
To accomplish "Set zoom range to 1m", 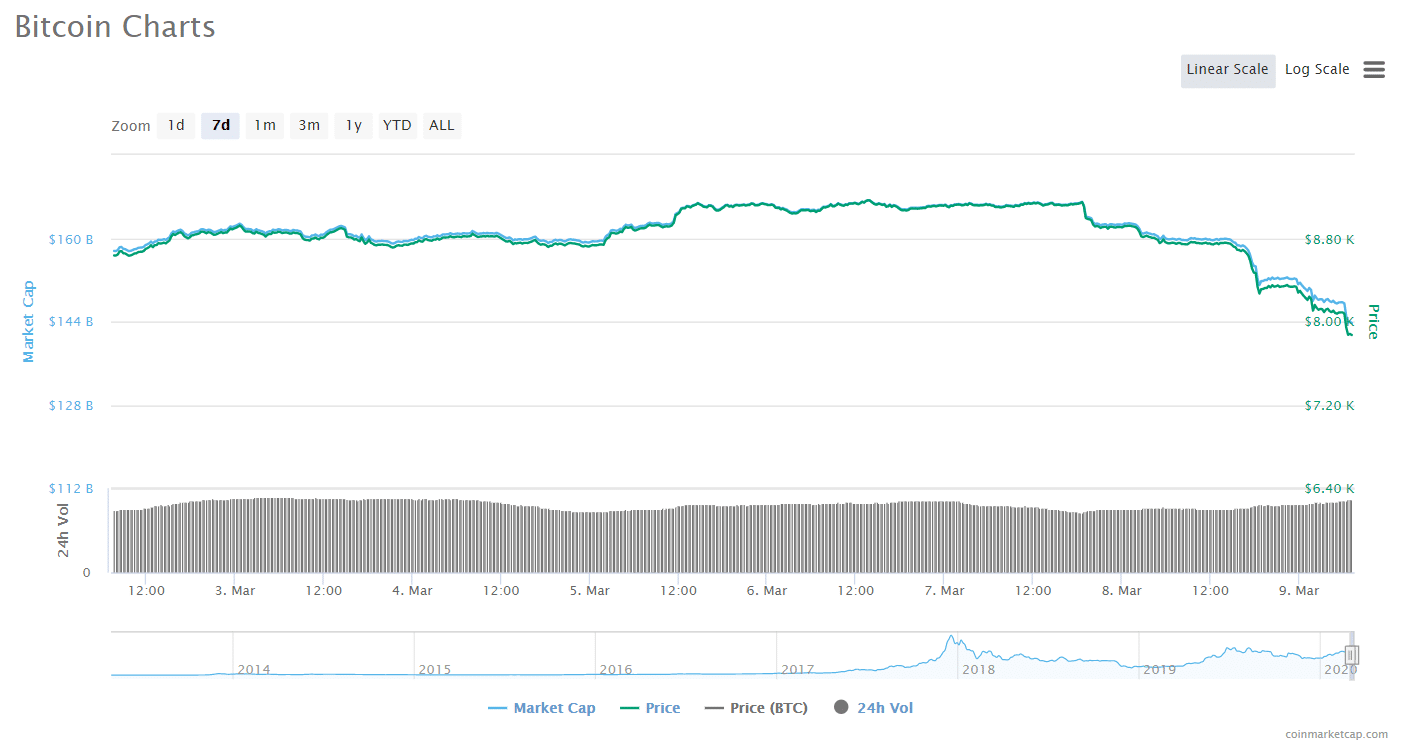I will pyautogui.click(x=264, y=125).
